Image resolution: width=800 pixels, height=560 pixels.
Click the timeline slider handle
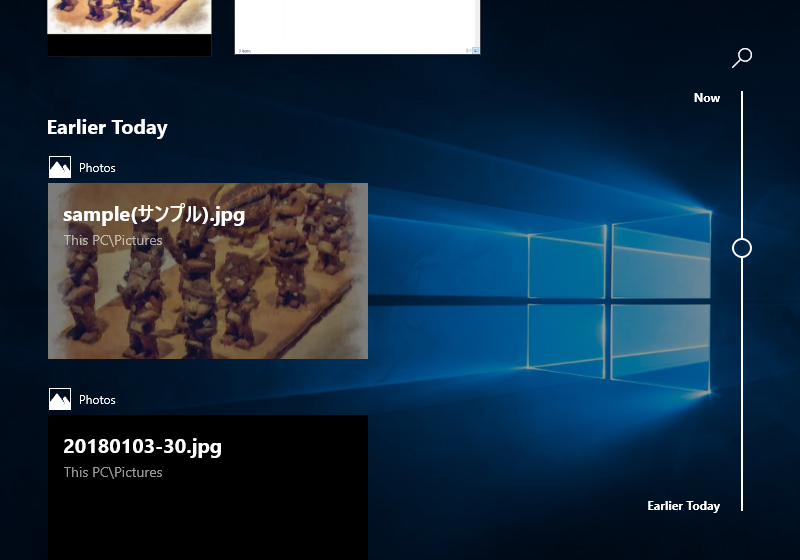coord(742,248)
